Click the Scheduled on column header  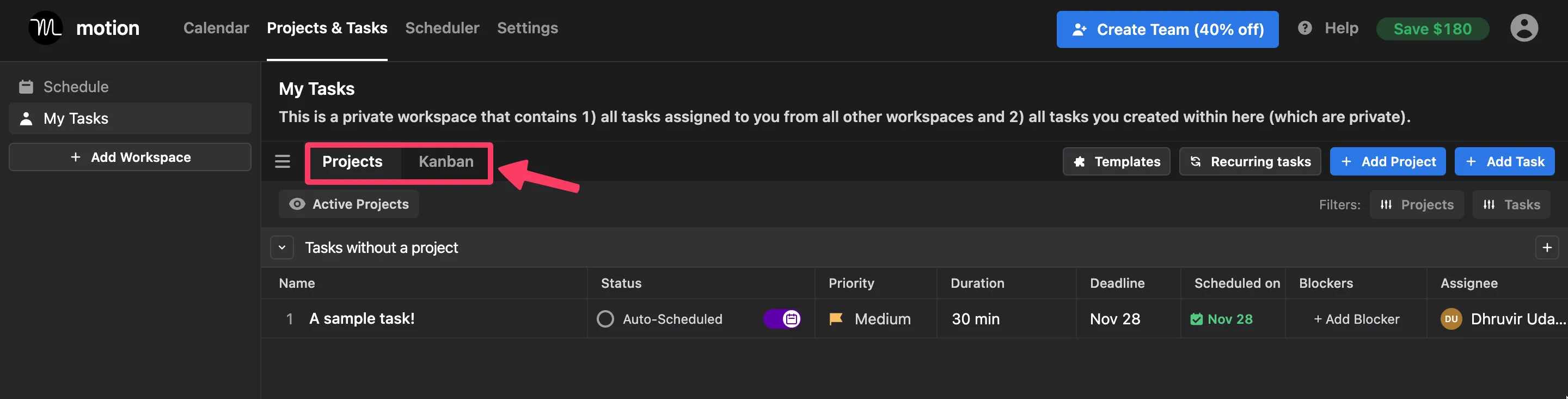(x=1237, y=283)
